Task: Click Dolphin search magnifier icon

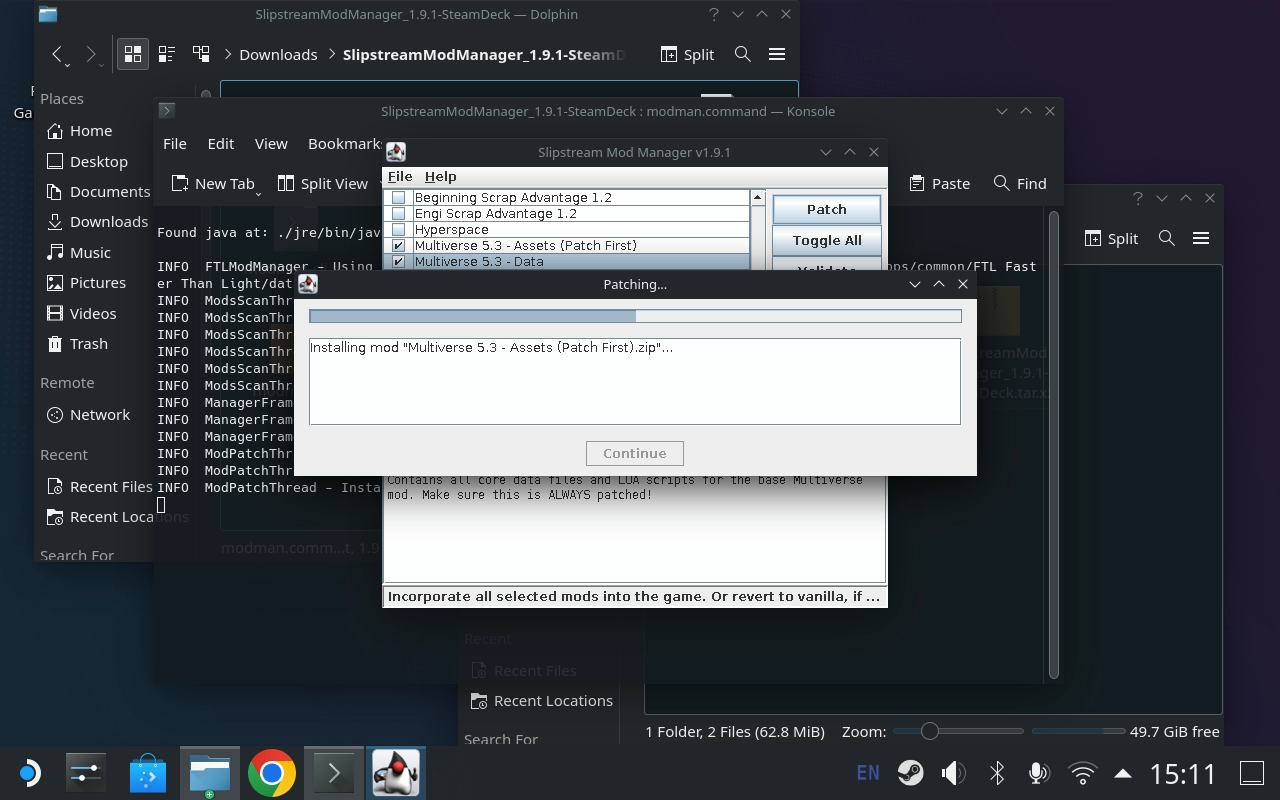Action: [743, 54]
